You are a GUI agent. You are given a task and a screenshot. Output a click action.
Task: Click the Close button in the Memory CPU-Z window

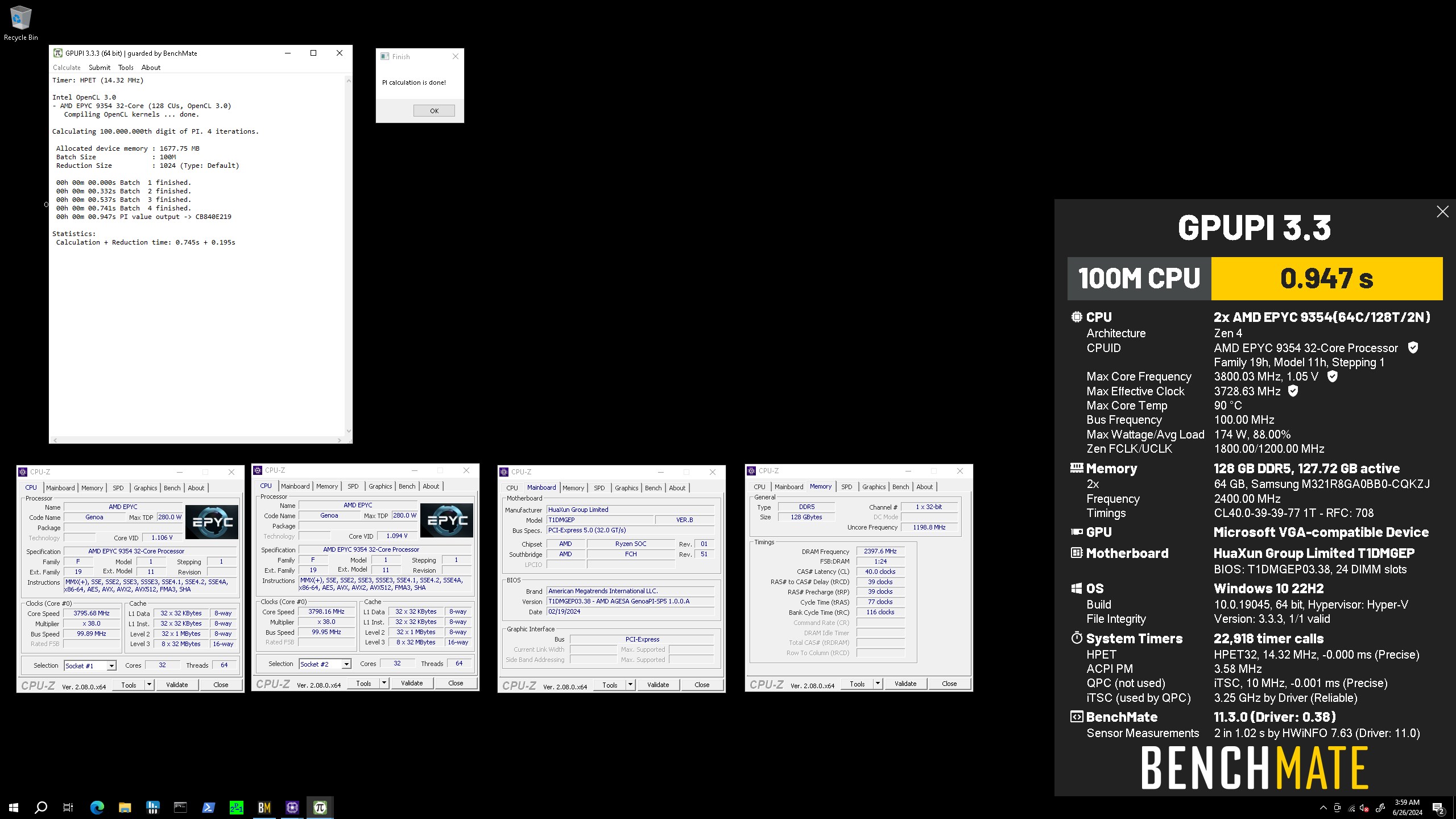coord(949,684)
